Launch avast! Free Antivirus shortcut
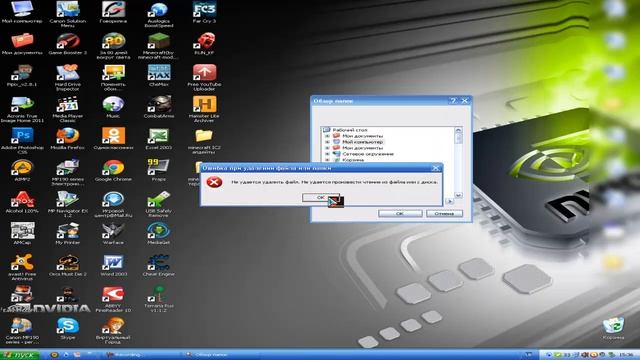 click(22, 267)
